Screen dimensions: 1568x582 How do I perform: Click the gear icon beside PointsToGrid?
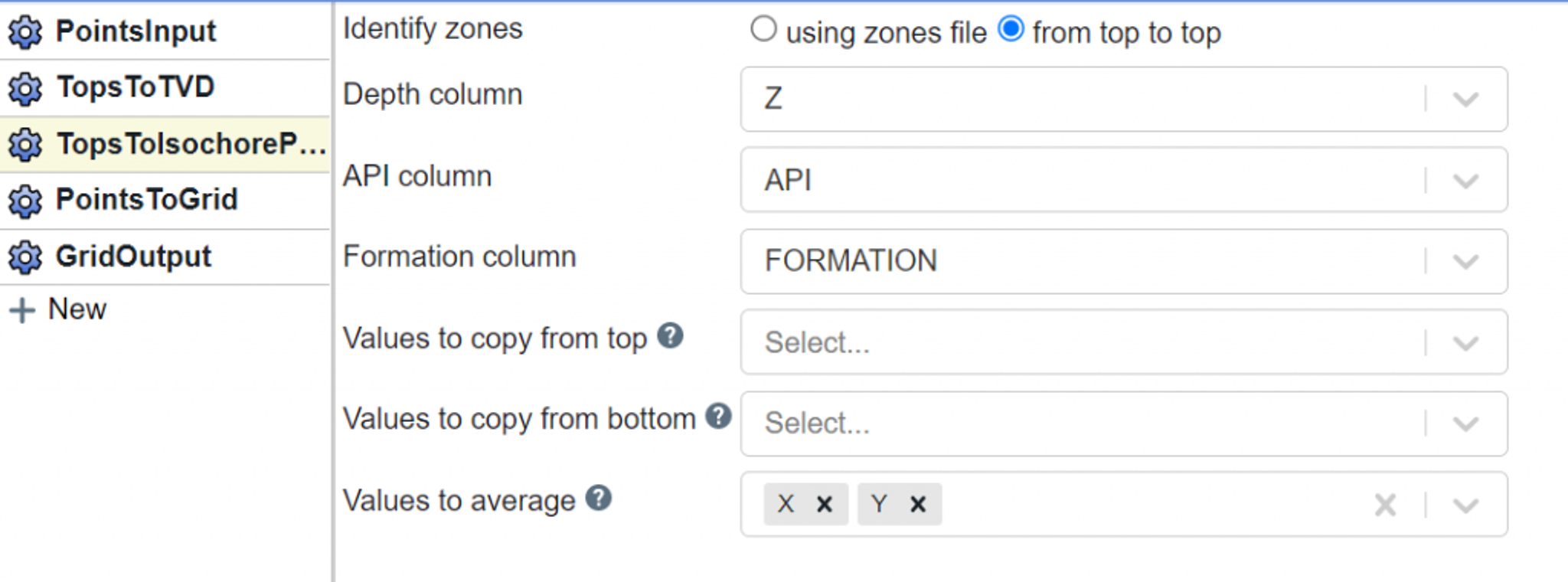[25, 201]
